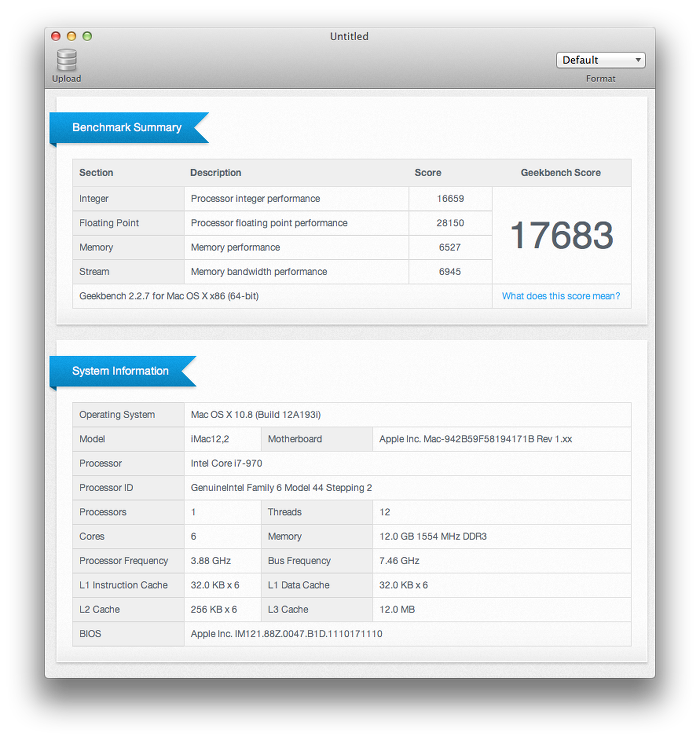The width and height of the screenshot is (700, 740).
Task: Click the Untitled window title
Action: coord(349,36)
